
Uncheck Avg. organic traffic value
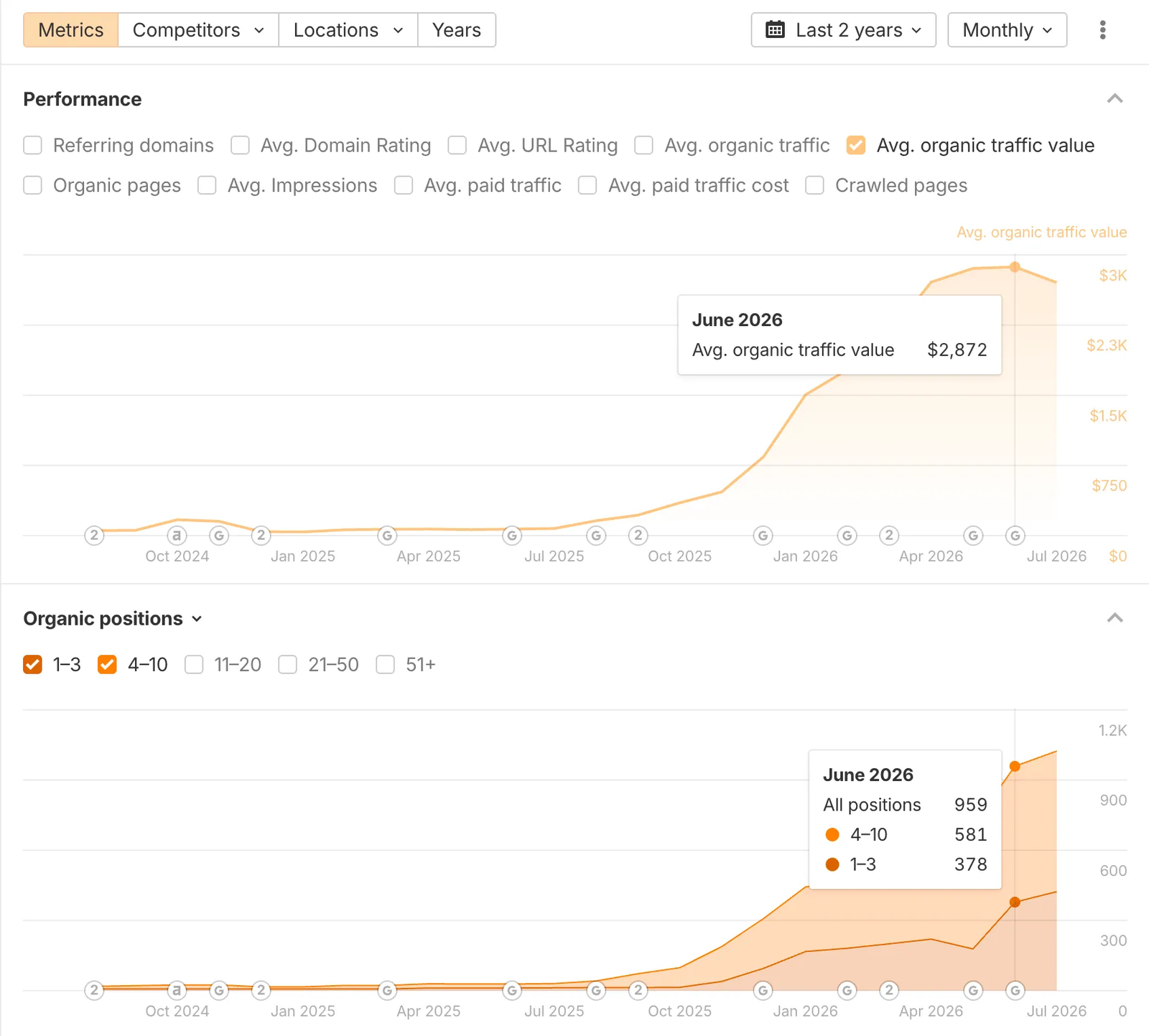tap(855, 145)
